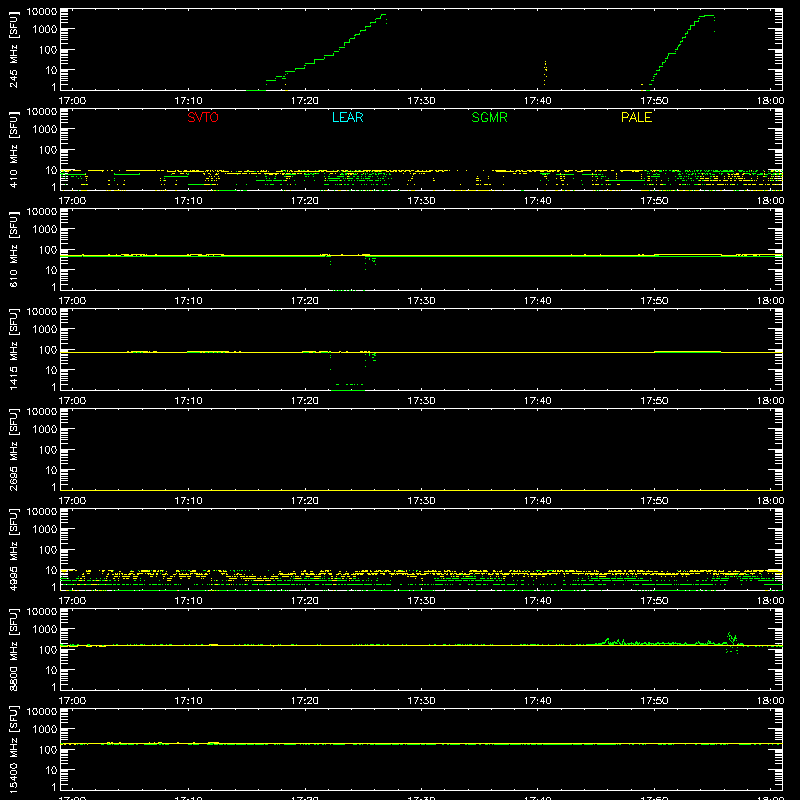Select the 410 MHz [SFU] axis label
Image resolution: width=800 pixels, height=800 pixels.
click(x=13, y=150)
